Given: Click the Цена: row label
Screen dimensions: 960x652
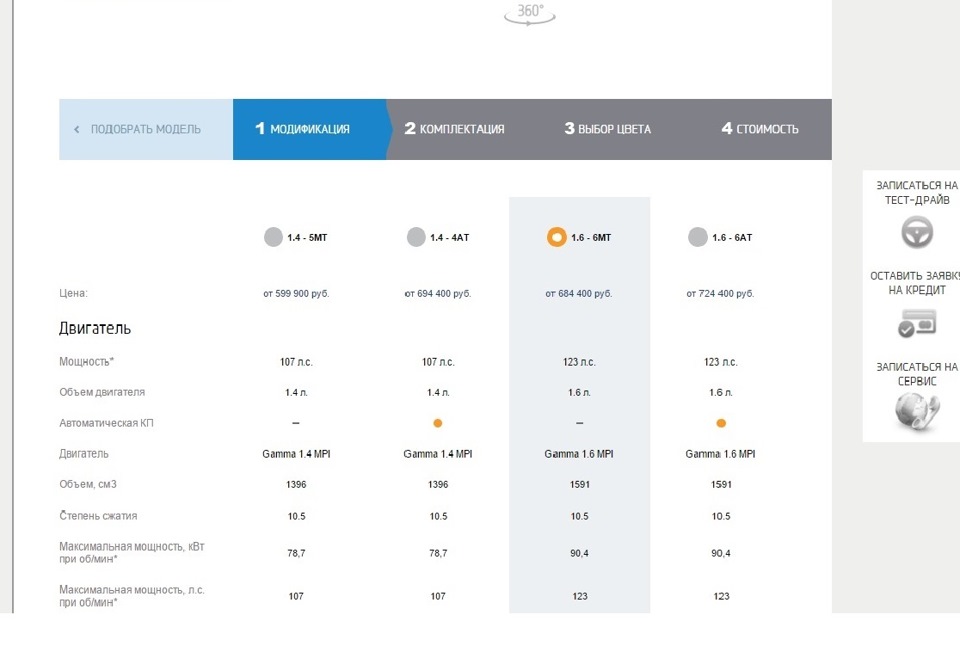Looking at the screenshot, I should click(x=73, y=293).
